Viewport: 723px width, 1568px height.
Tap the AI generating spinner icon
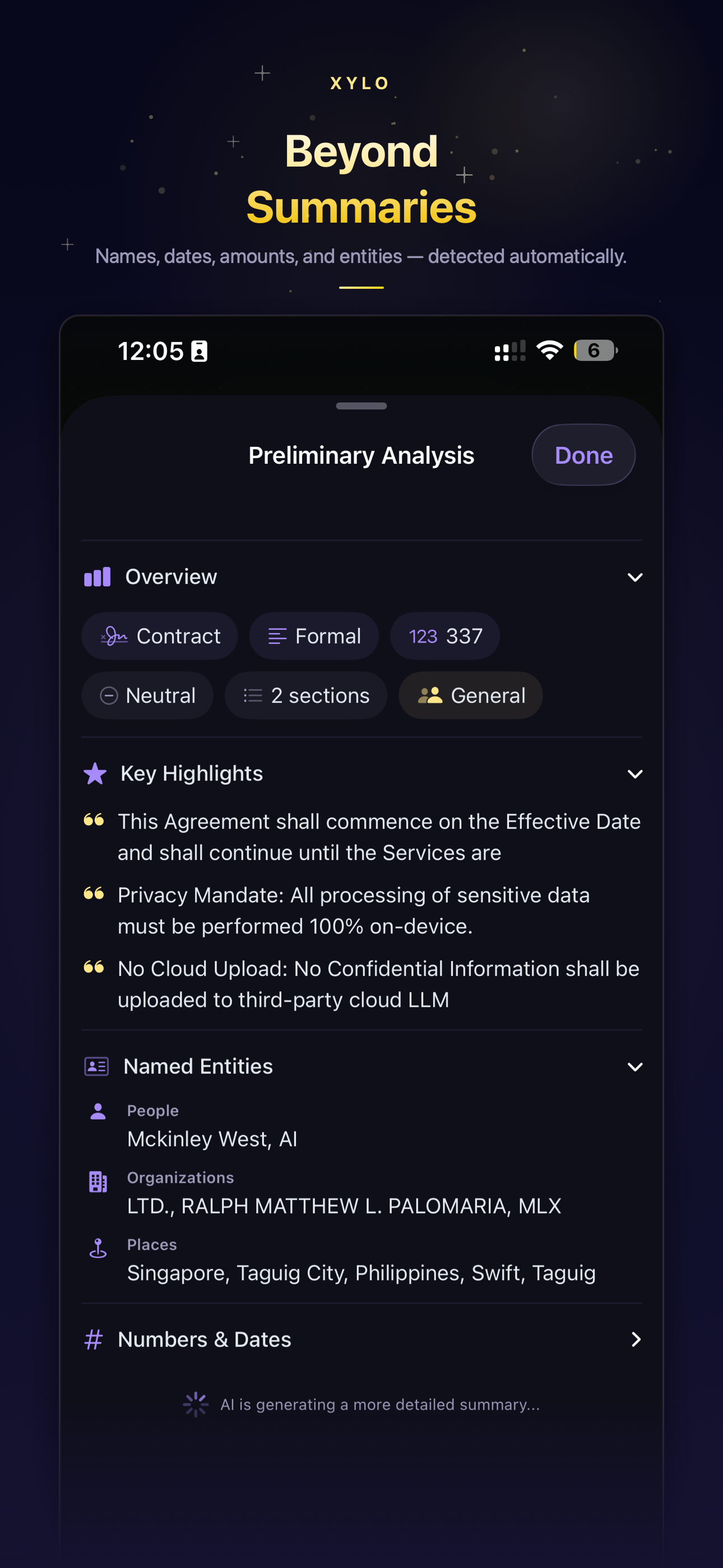click(196, 1404)
